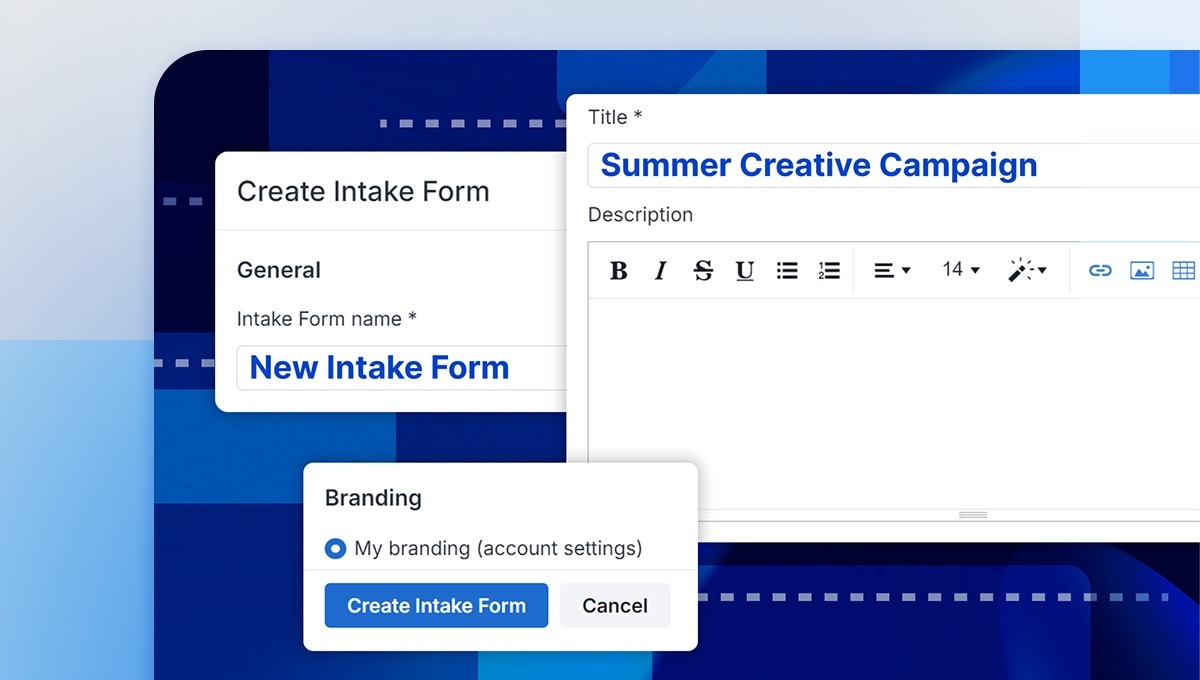Image resolution: width=1200 pixels, height=680 pixels.
Task: Click the New Intake Form name field
Action: click(x=400, y=368)
